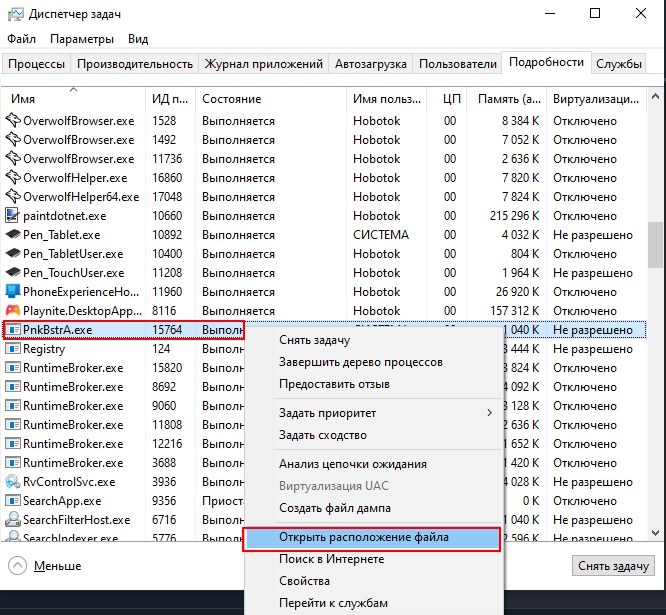
Task: Click the process list scrollbar thumb
Action: coord(655,245)
